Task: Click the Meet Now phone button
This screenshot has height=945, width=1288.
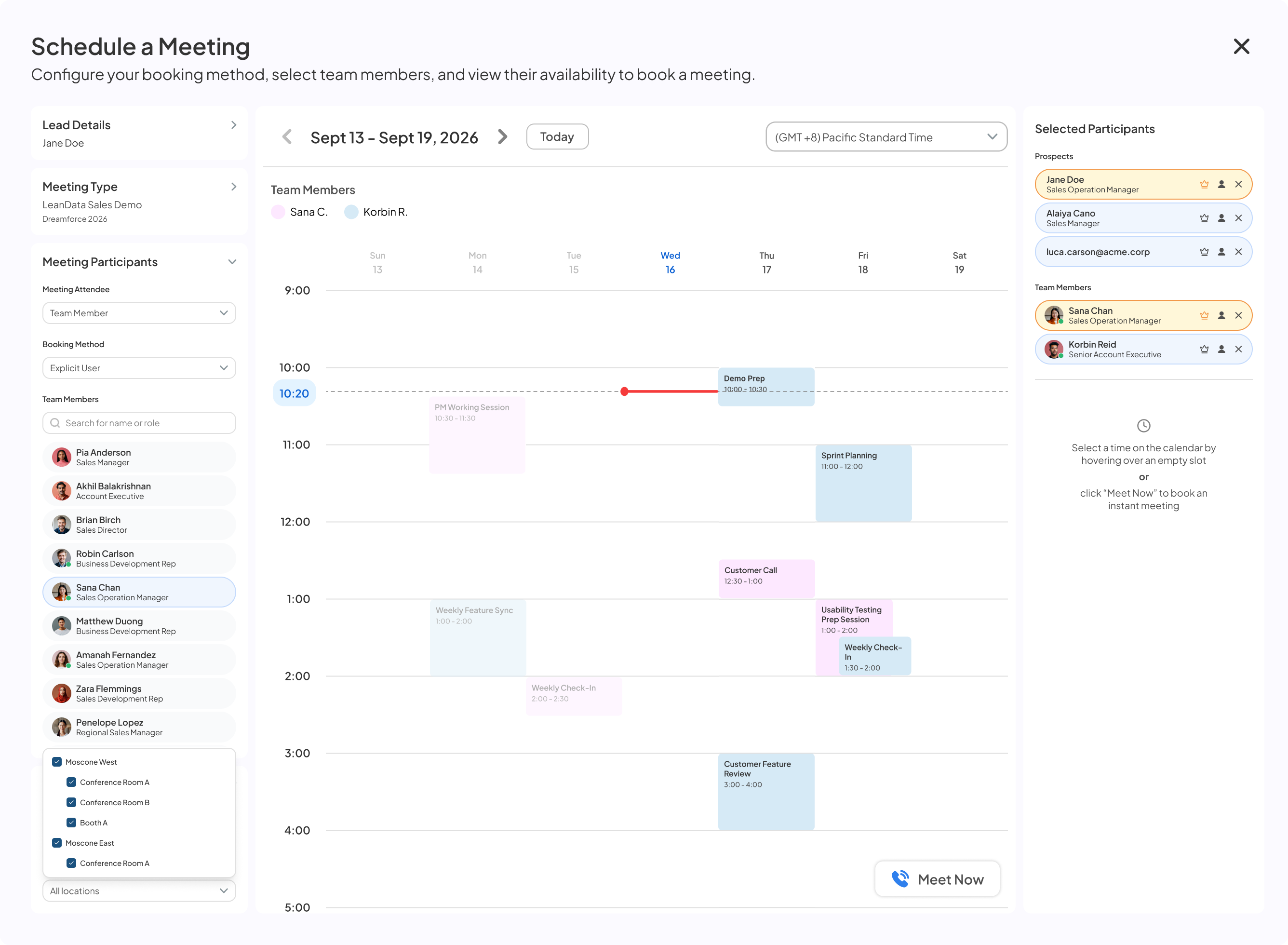Action: click(938, 879)
